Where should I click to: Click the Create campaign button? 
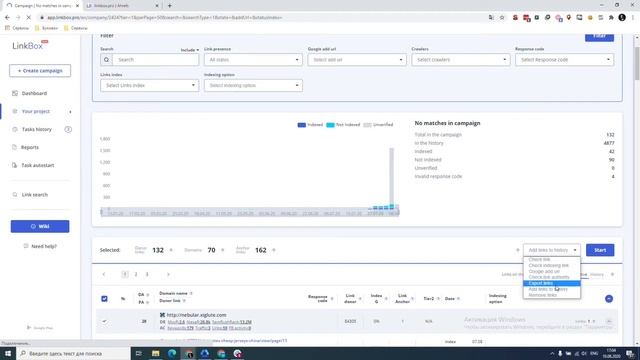tap(40, 71)
